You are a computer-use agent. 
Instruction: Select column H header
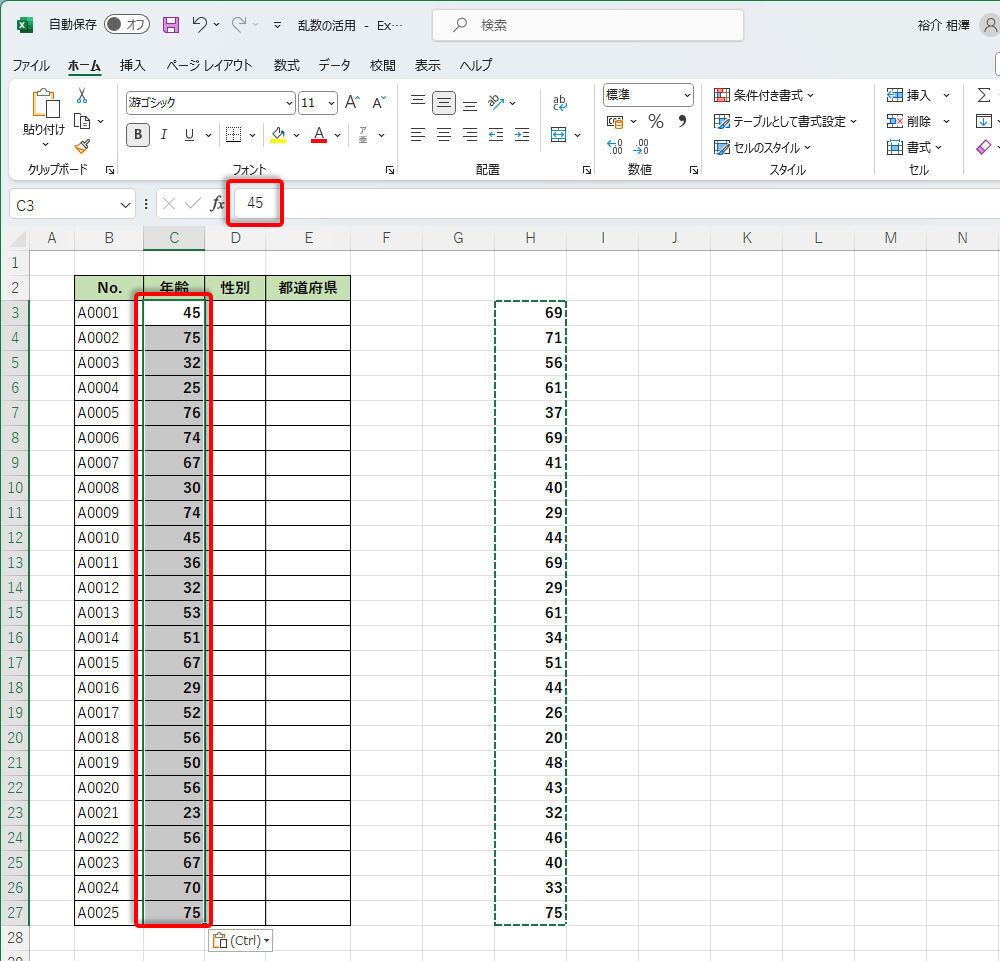tap(530, 238)
